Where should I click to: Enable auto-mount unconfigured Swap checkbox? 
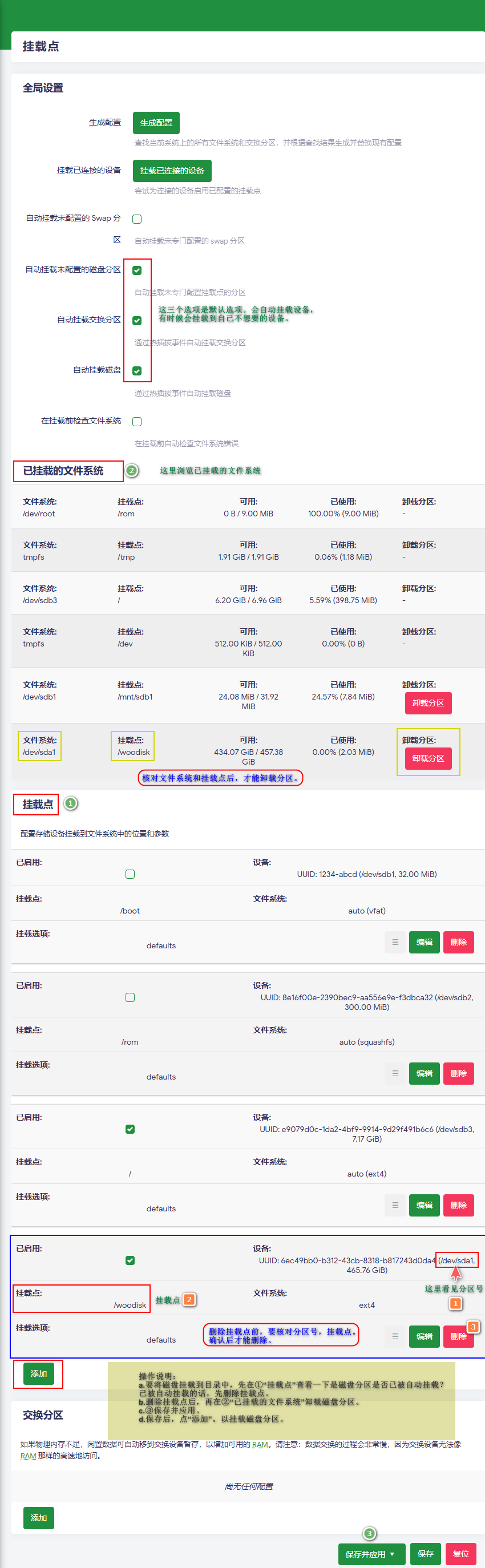click(x=137, y=219)
